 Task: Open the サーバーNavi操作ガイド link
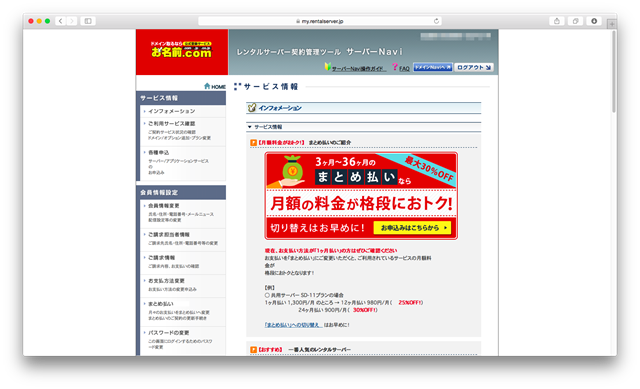[x=358, y=69]
